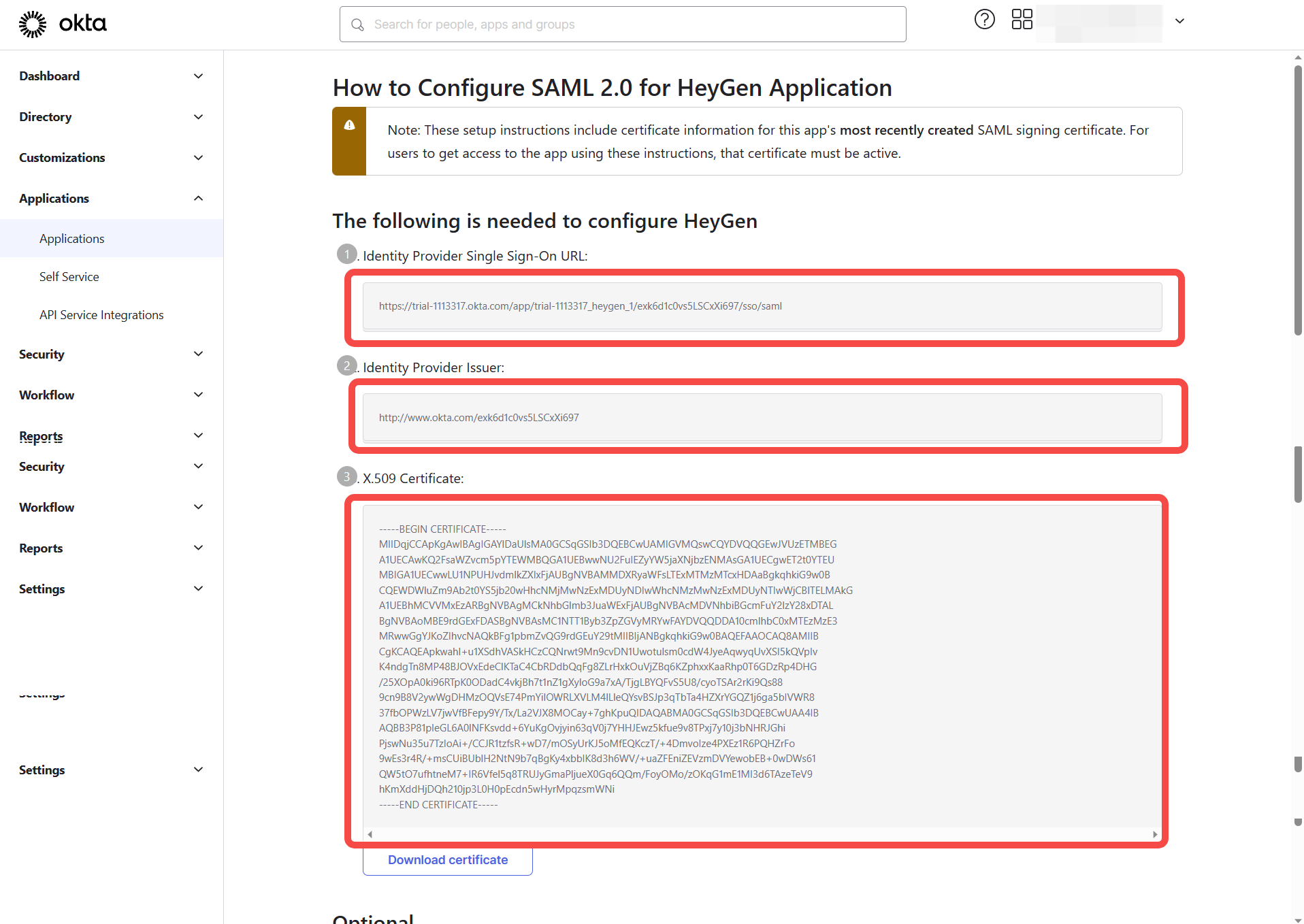Image resolution: width=1304 pixels, height=924 pixels.
Task: Go to Self Service
Action: point(69,277)
